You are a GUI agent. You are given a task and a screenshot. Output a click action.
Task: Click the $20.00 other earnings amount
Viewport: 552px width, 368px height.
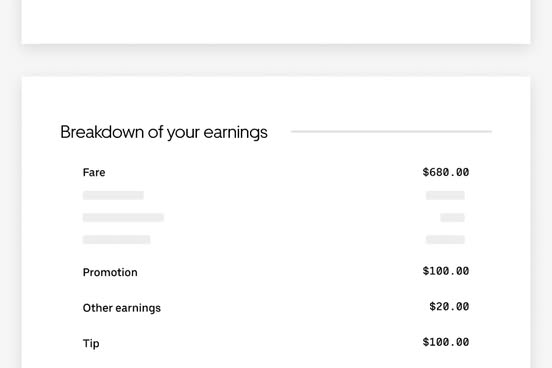pyautogui.click(x=449, y=307)
